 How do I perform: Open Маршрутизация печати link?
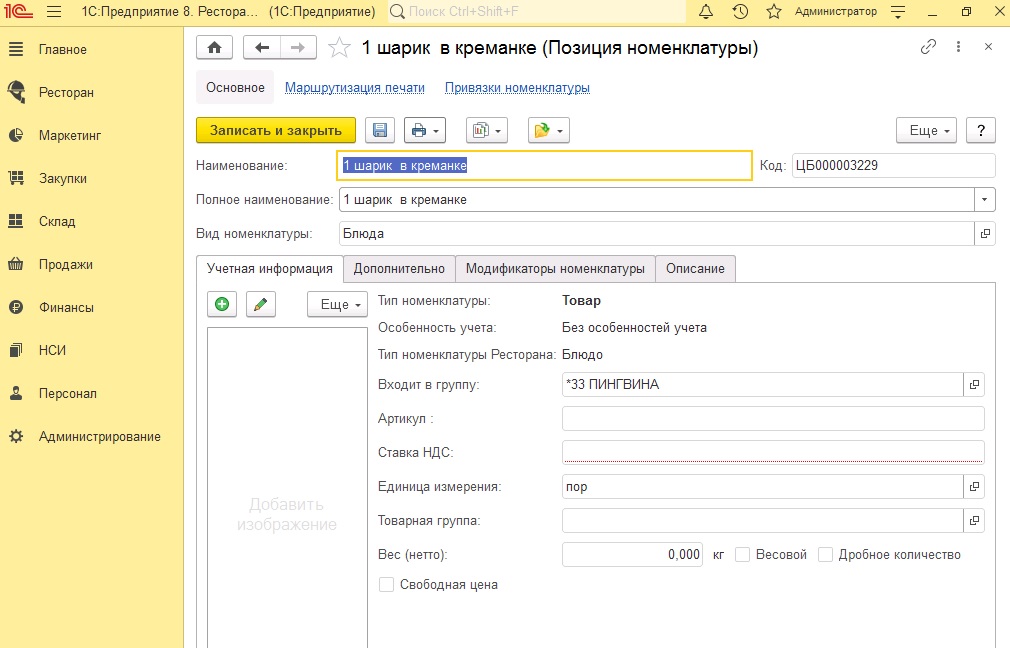click(355, 88)
